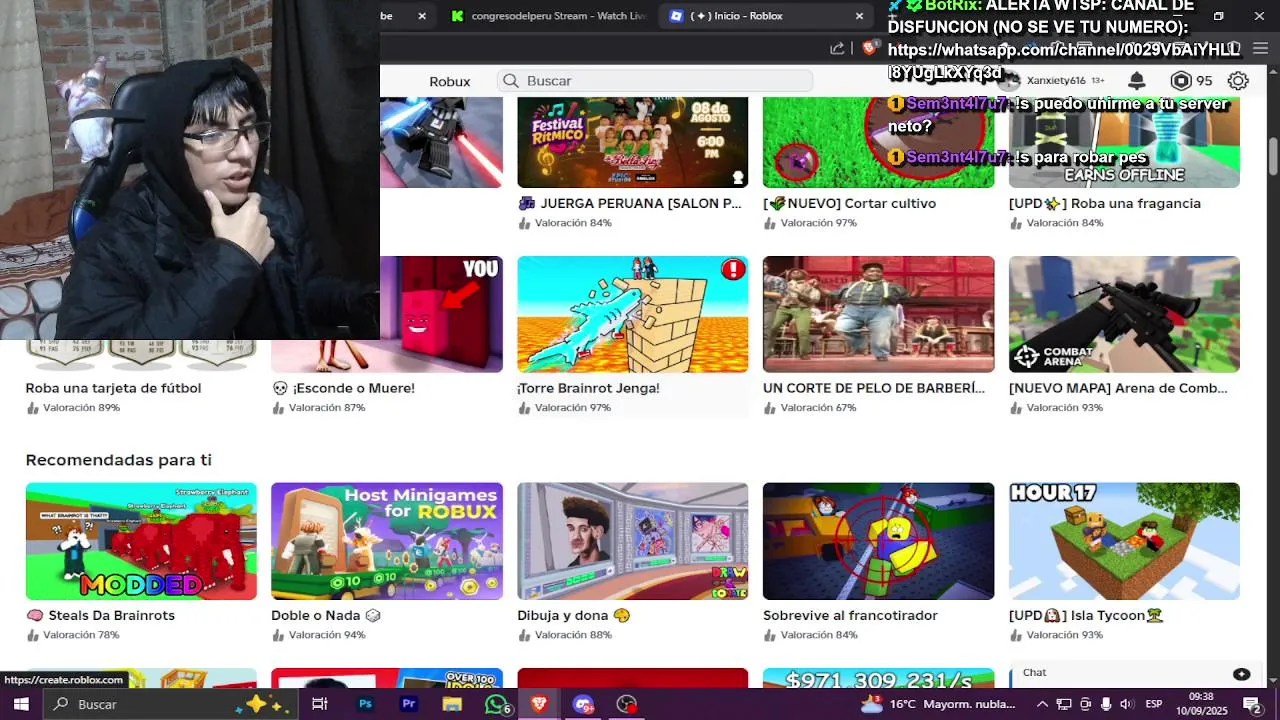Open volume control in system tray
1280x720 pixels.
[x=1126, y=704]
